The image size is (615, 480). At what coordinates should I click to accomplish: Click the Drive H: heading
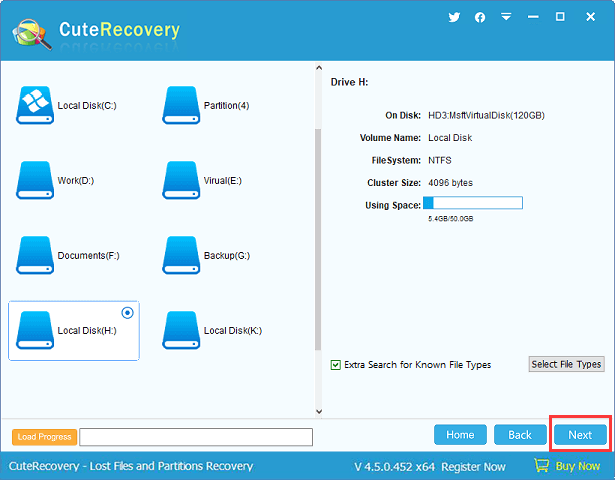pyautogui.click(x=349, y=82)
